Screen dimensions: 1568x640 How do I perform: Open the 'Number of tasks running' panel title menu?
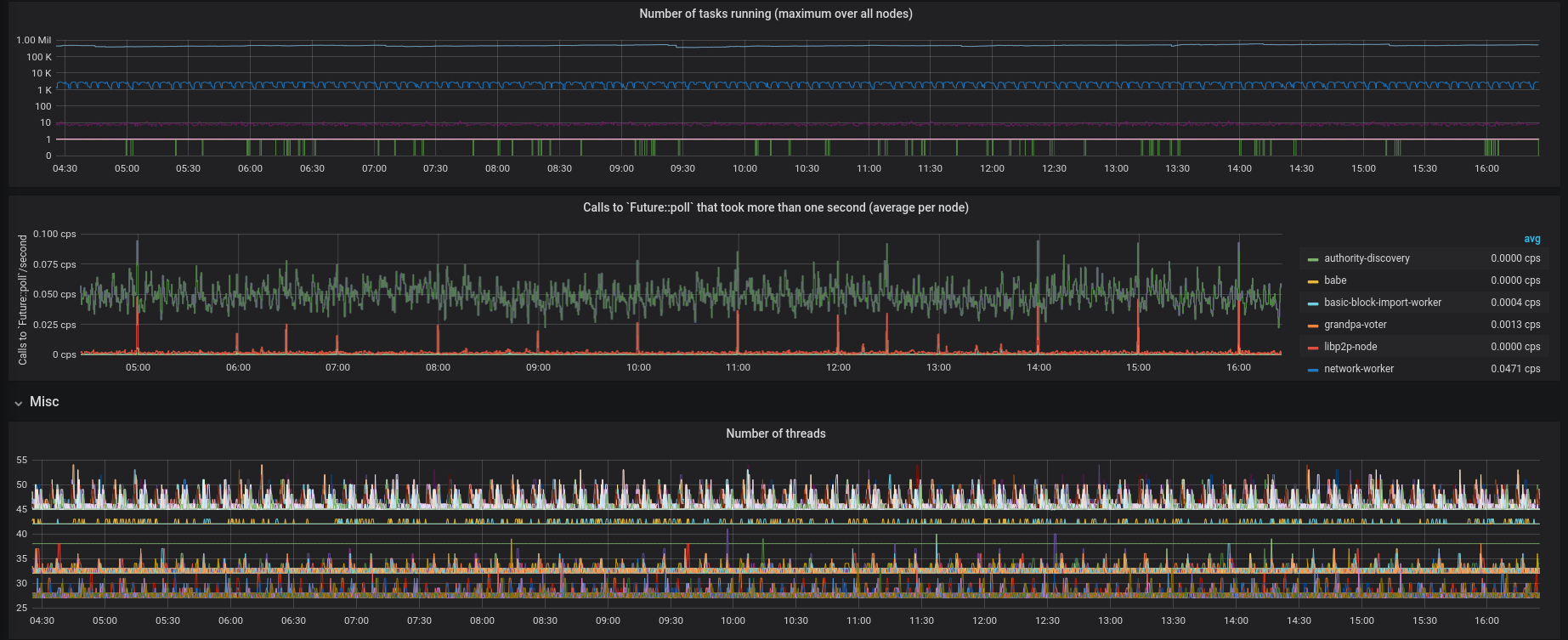[776, 14]
